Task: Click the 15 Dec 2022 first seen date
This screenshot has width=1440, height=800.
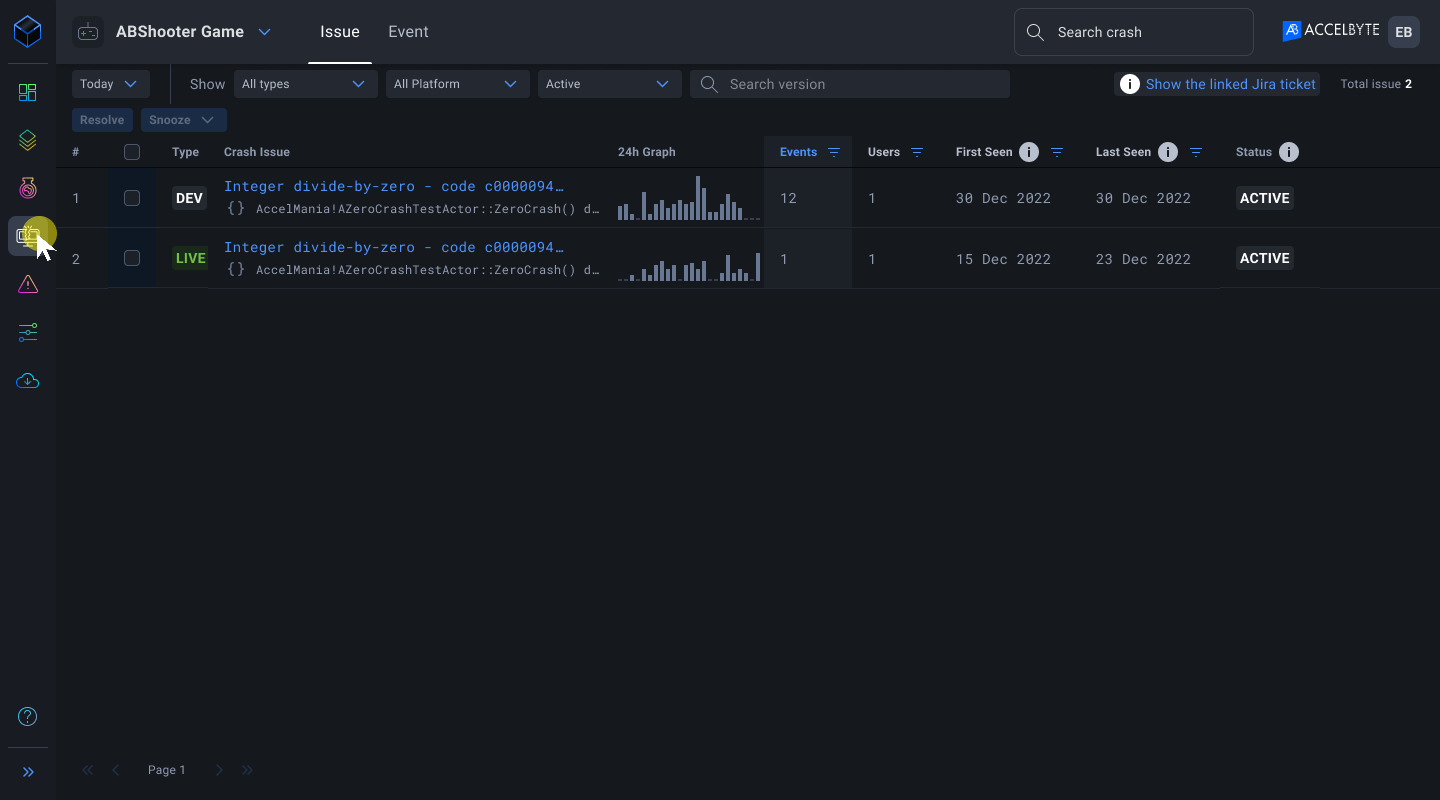Action: (1003, 258)
